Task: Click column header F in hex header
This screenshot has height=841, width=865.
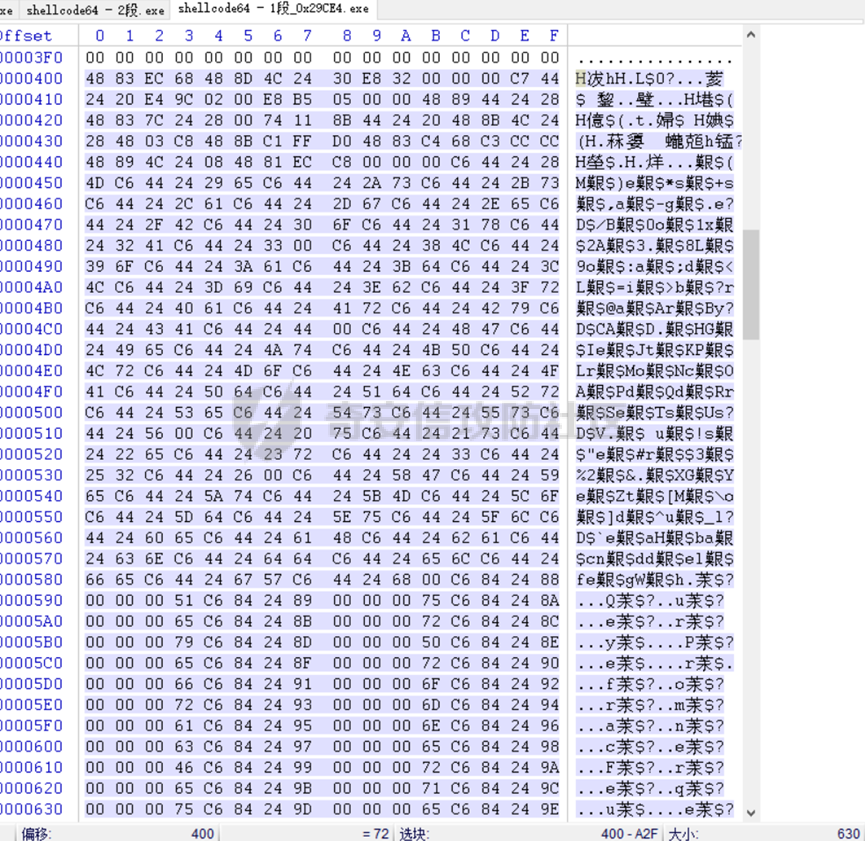Action: click(553, 36)
